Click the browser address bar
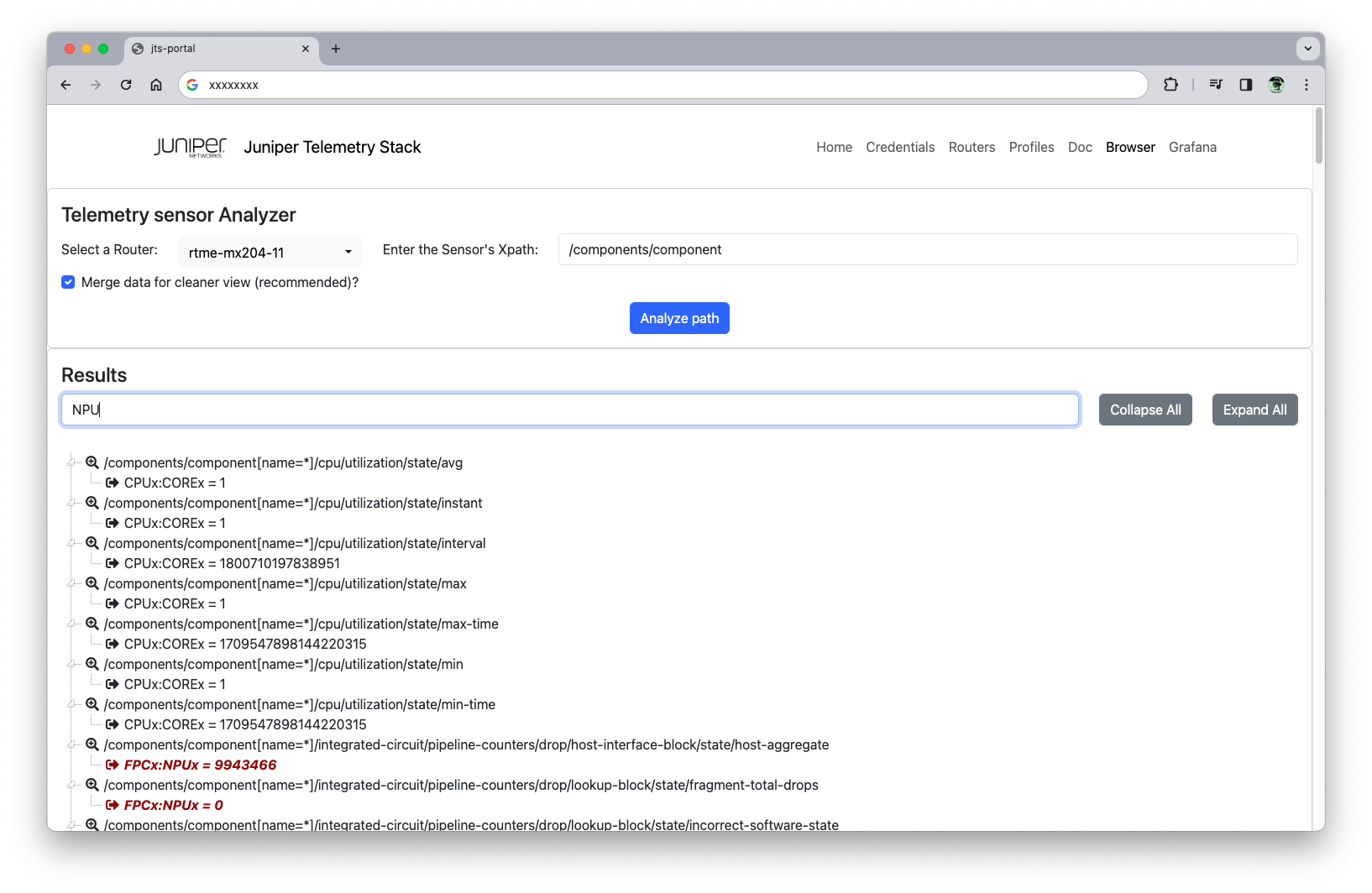 tap(663, 85)
